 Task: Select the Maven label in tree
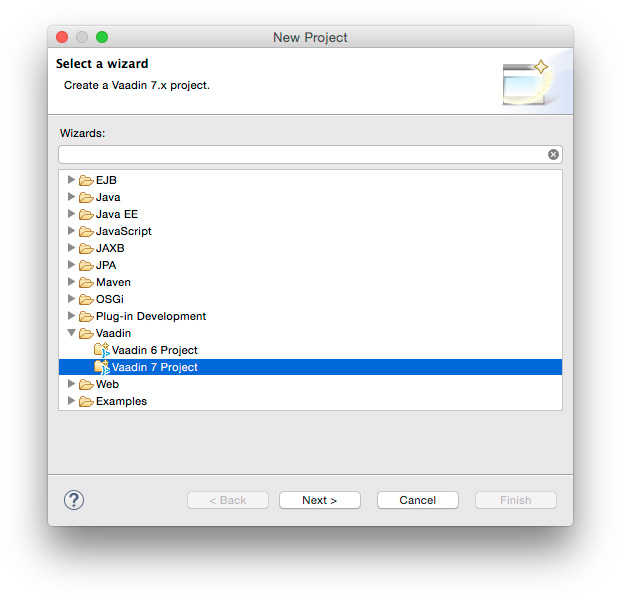pos(113,282)
